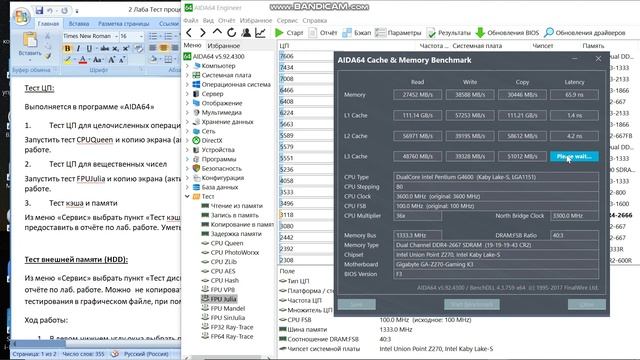Toggle strikethrough formatting in Word
This screenshot has width=640, height=360.
pos(104,48)
